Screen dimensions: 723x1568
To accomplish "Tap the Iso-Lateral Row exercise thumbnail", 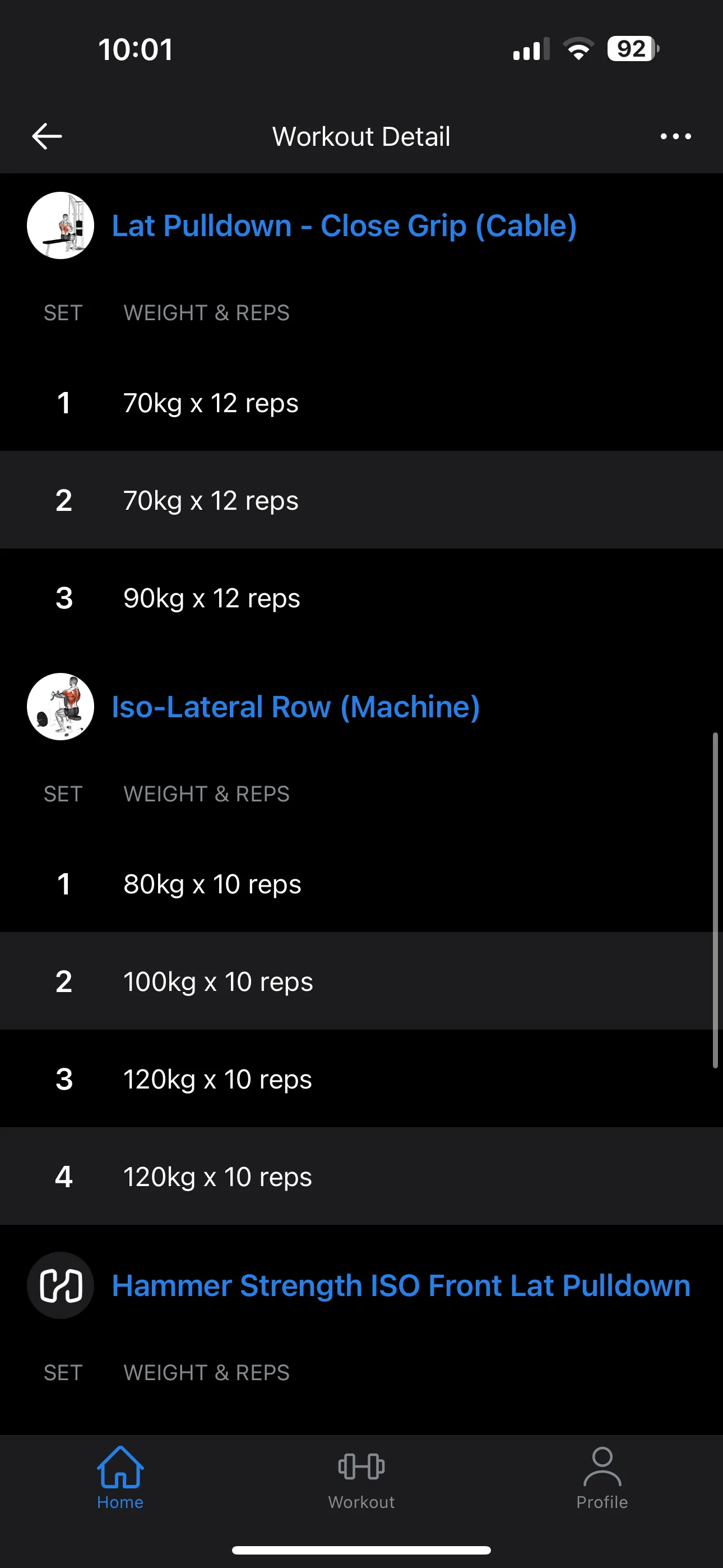I will [x=61, y=707].
